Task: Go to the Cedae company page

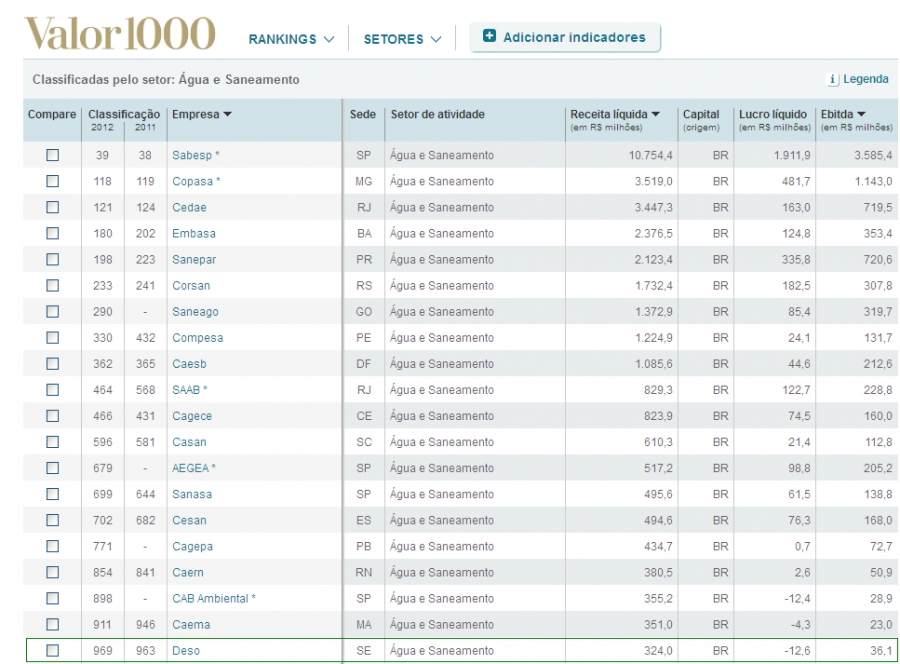Action: coord(189,207)
